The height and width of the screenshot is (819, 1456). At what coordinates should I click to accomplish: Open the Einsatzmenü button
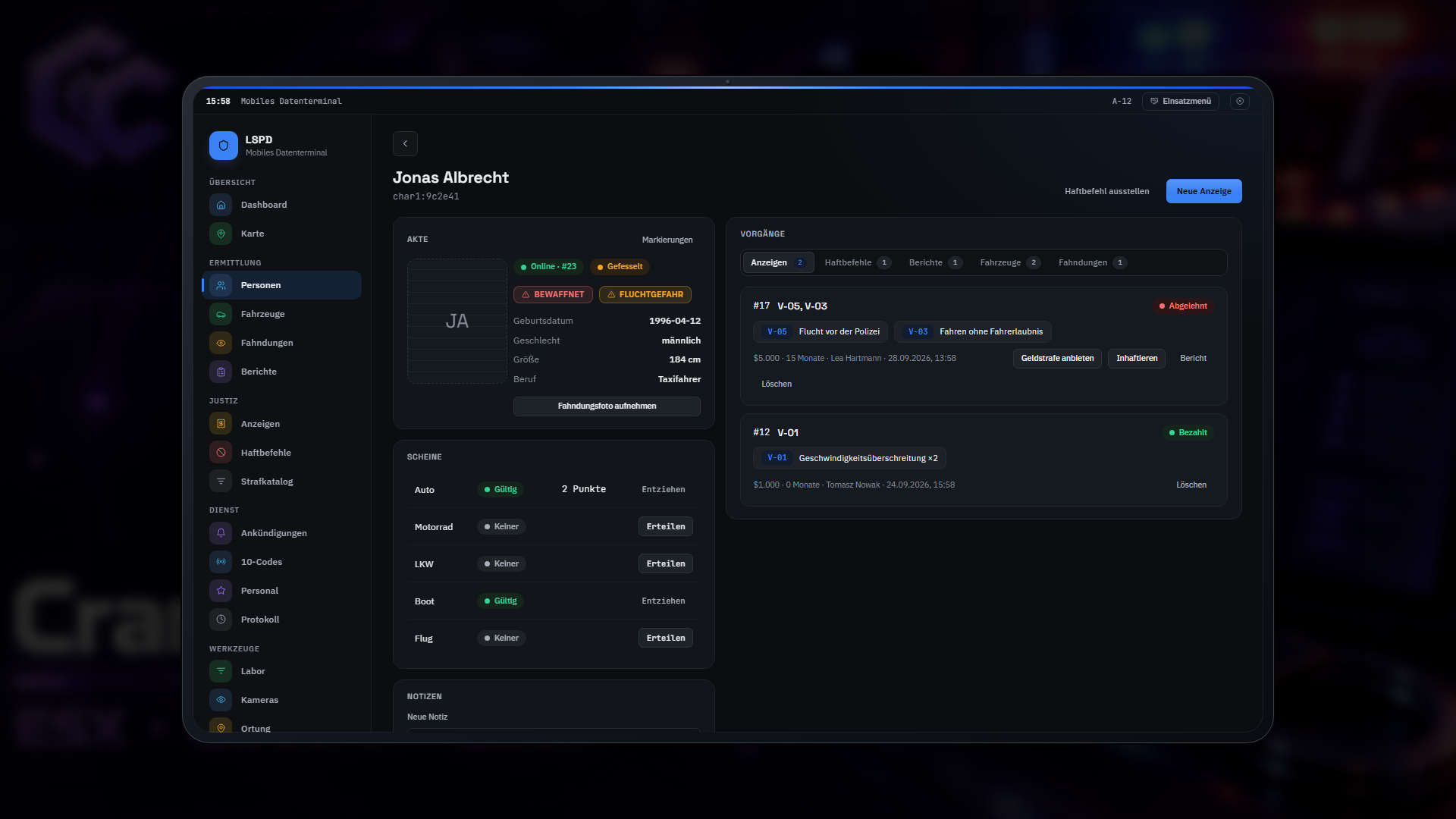(1181, 101)
